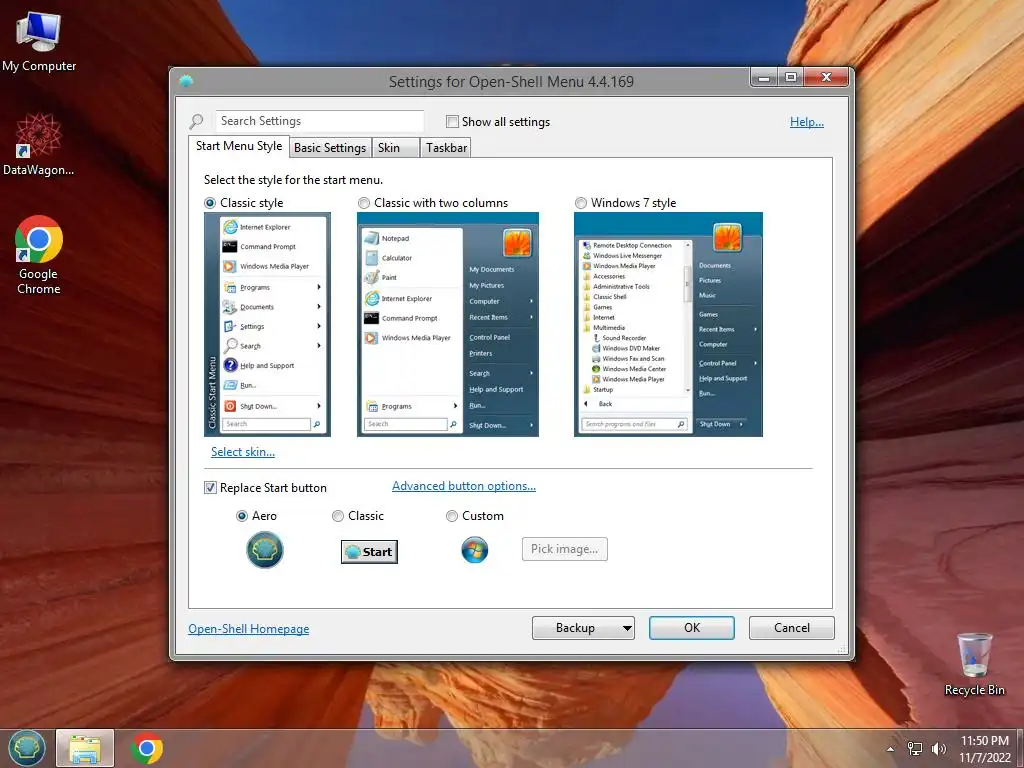
Task: Click the Aero shell button image
Action: click(x=264, y=550)
